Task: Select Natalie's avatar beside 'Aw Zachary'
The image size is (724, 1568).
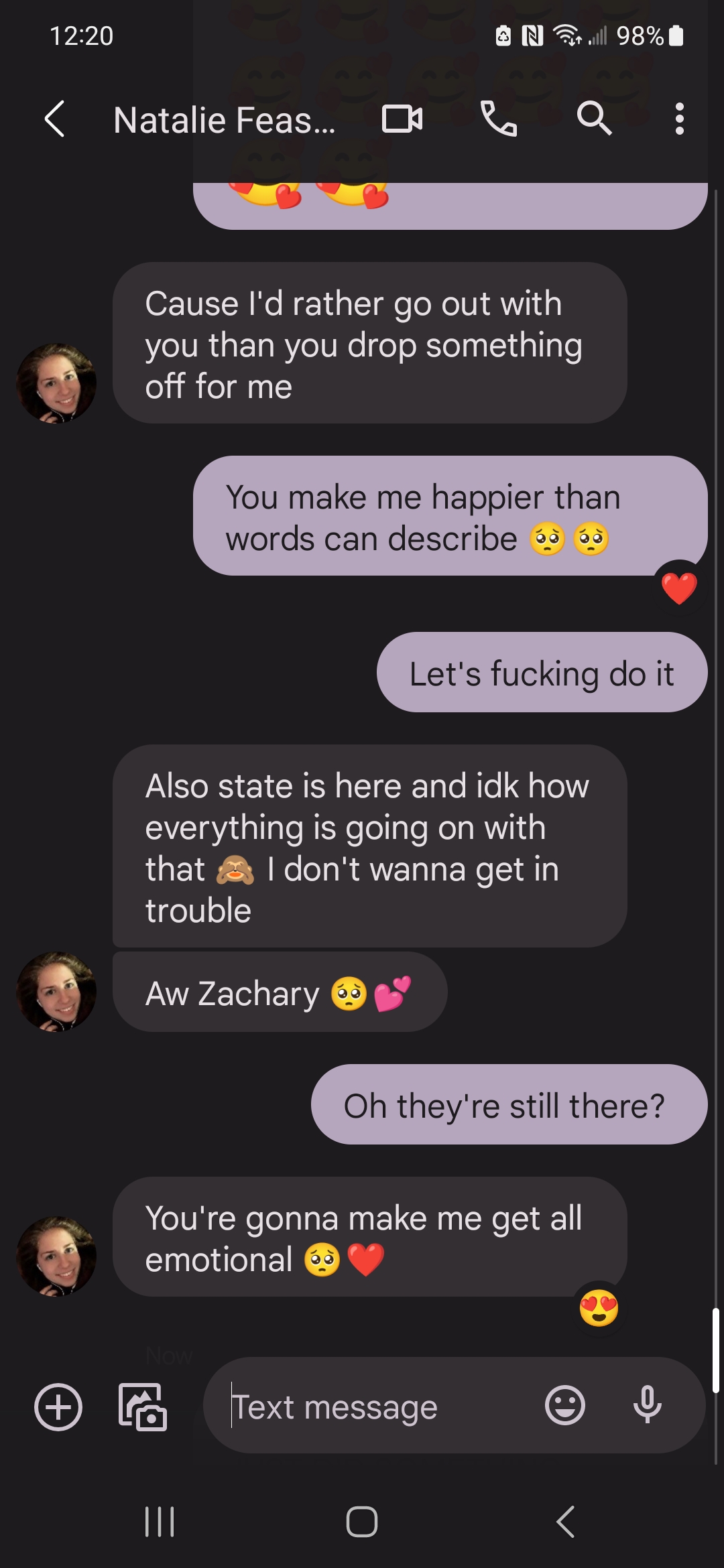Action: click(x=56, y=992)
